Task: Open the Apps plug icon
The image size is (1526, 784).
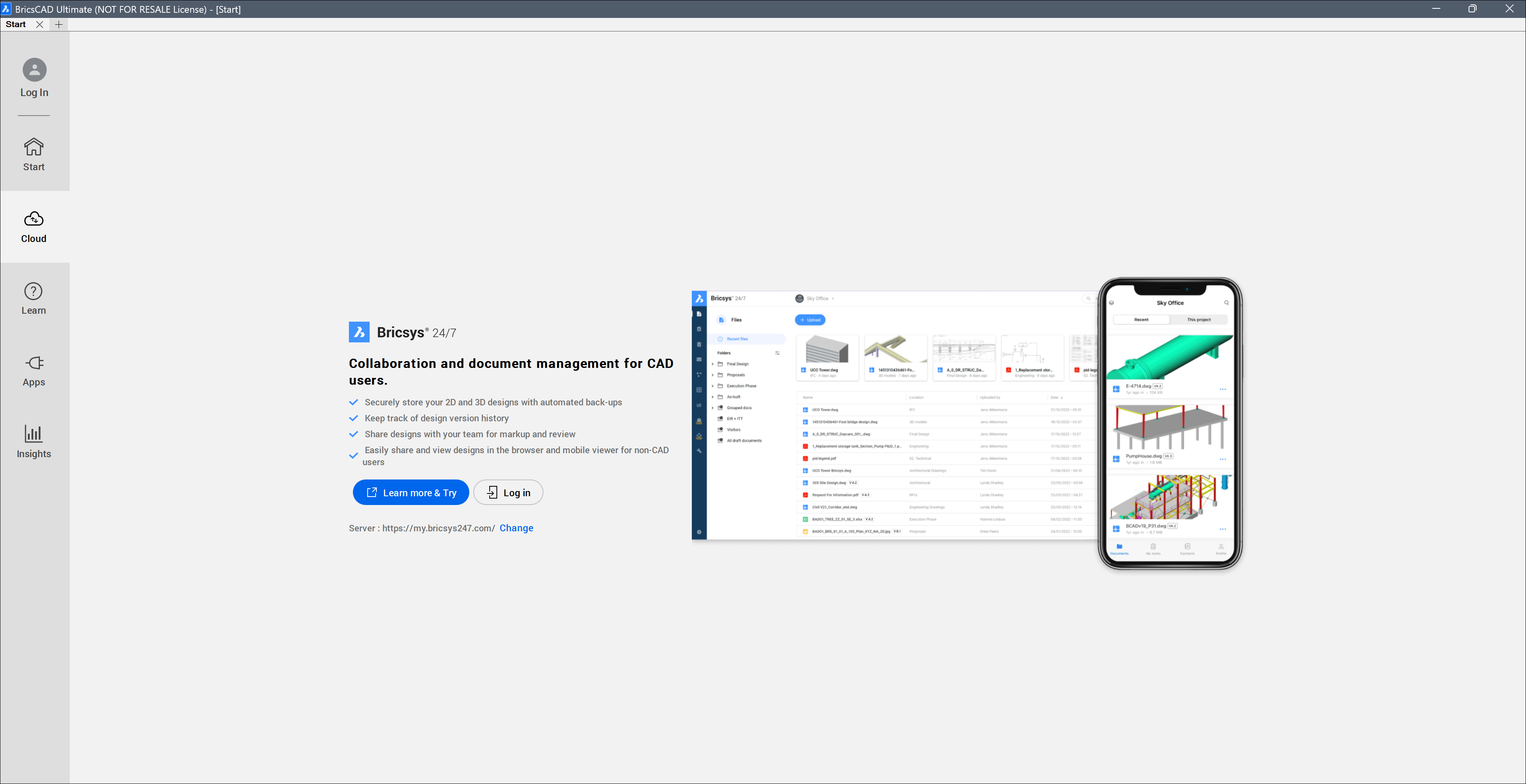Action: click(34, 370)
